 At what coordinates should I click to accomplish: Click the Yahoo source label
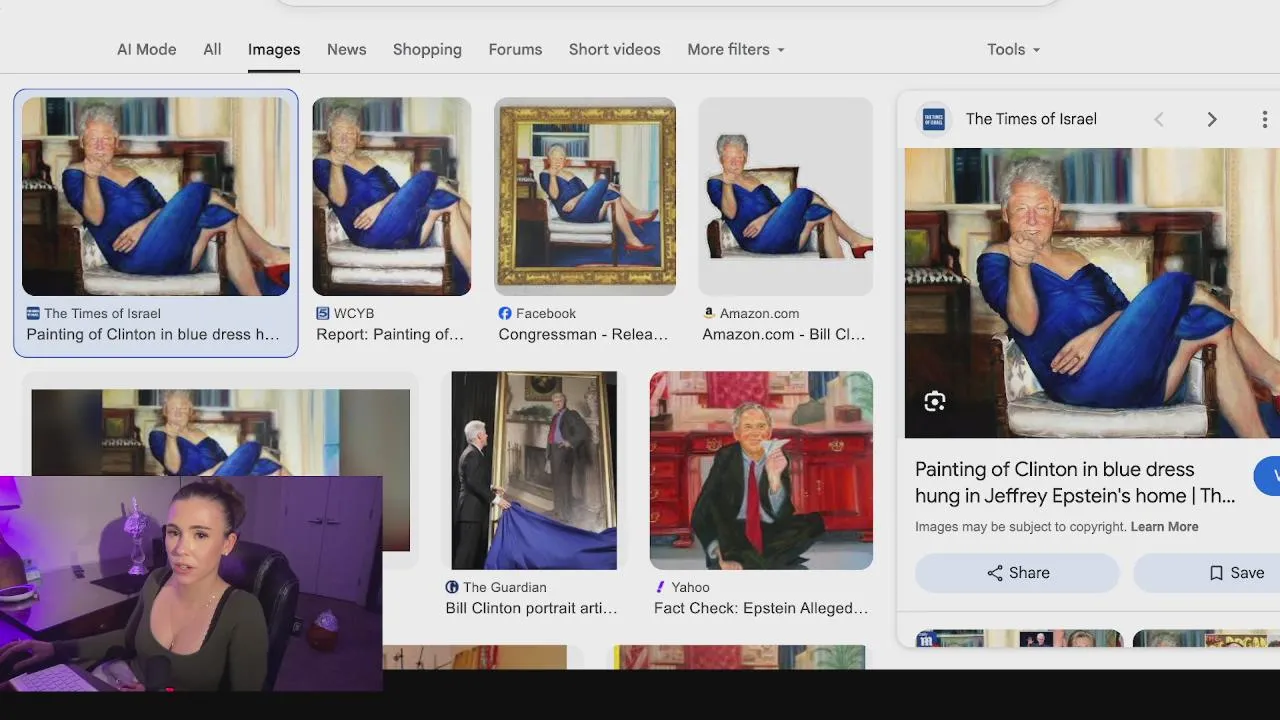[690, 587]
